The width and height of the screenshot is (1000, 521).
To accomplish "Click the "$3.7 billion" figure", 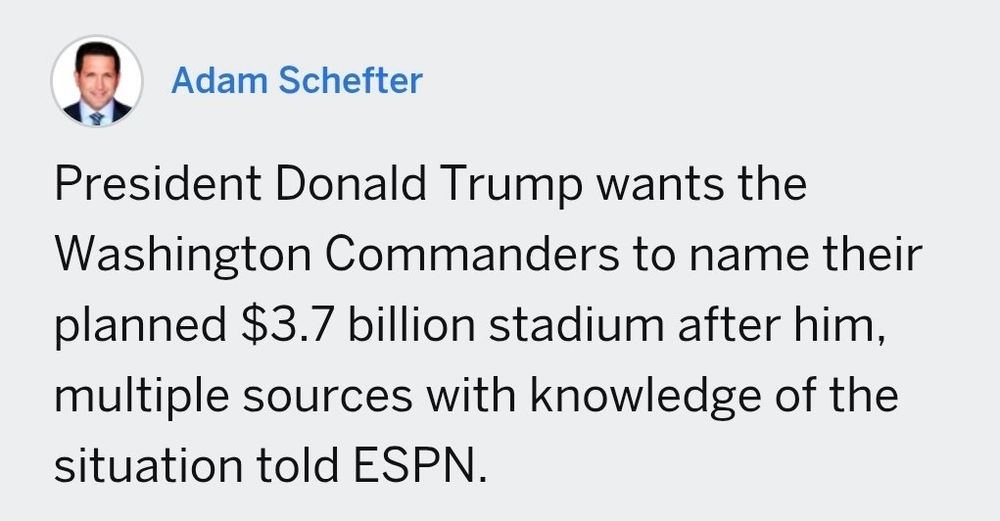I will (x=340, y=327).
